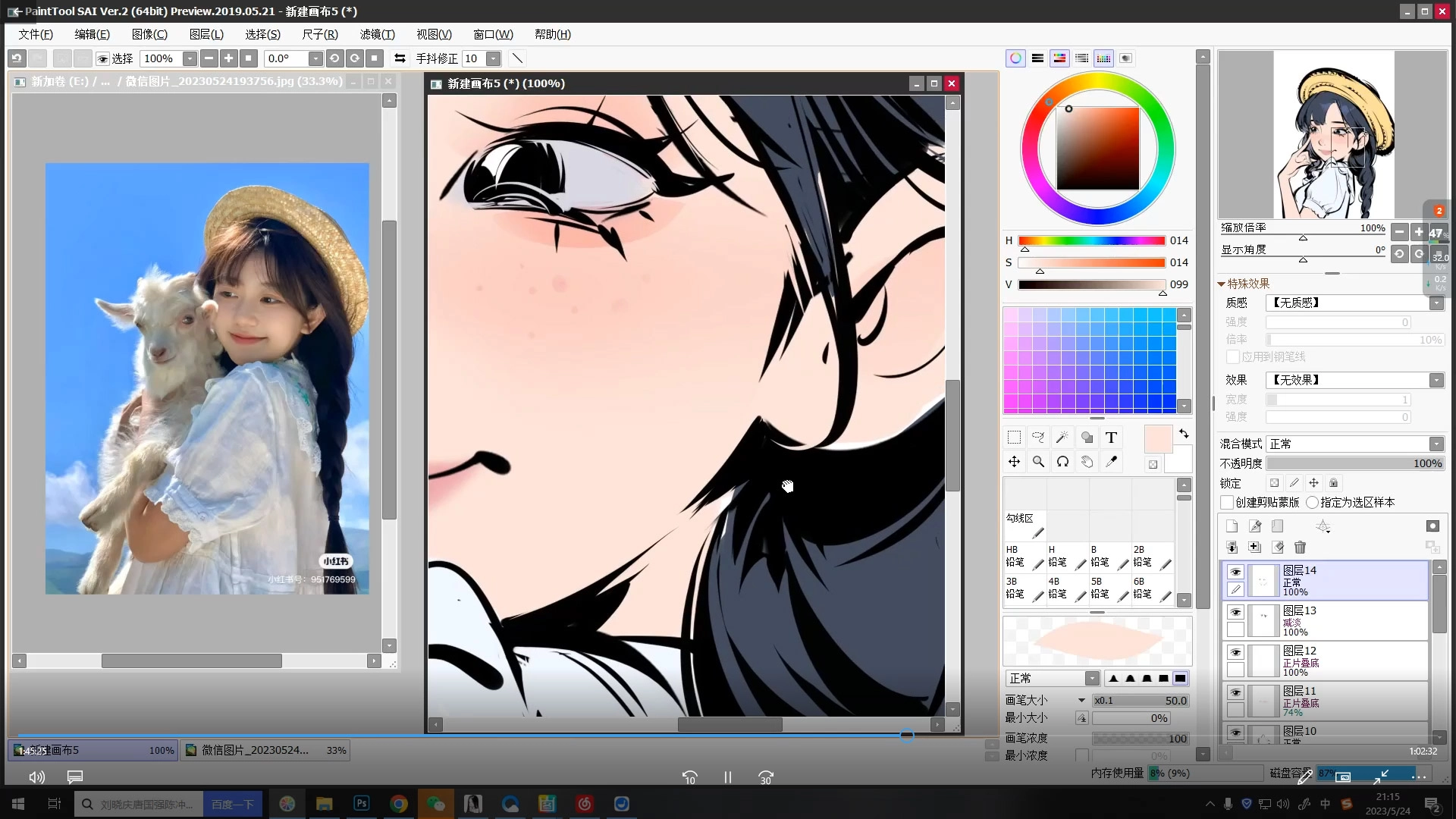Open the 图层(L) menu
This screenshot has height=819, width=1456.
coord(206,35)
